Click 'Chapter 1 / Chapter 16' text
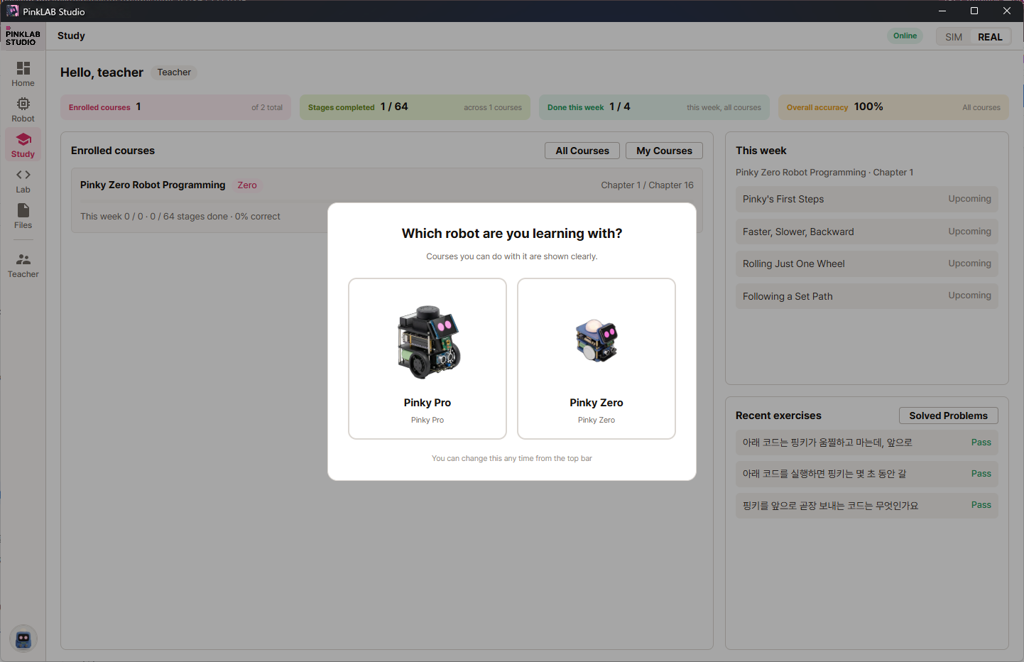 [x=647, y=185]
